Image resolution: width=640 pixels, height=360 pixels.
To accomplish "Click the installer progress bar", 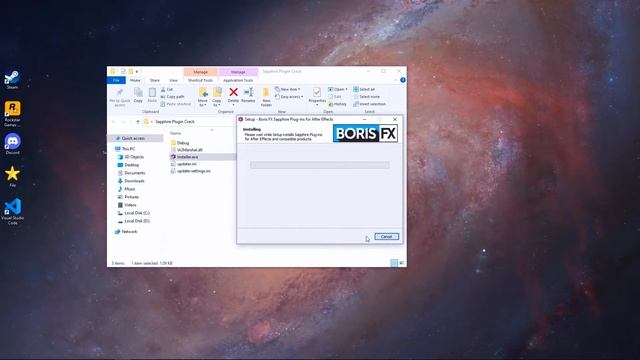I will tap(320, 165).
